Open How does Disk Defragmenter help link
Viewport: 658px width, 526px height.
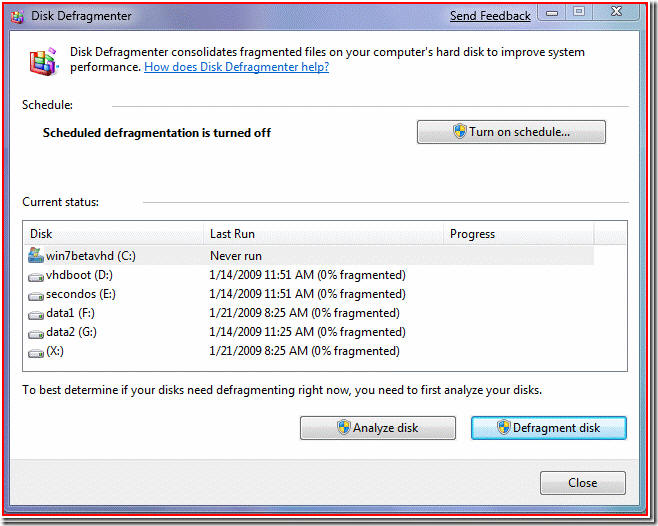[x=237, y=67]
